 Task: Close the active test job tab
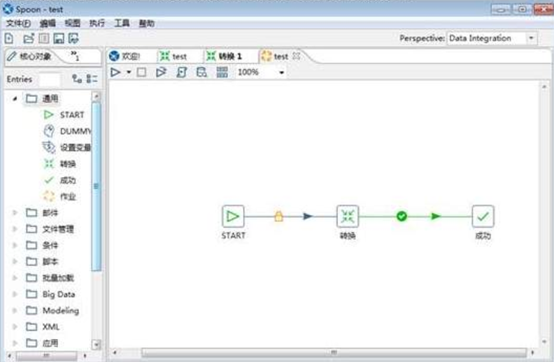point(296,56)
